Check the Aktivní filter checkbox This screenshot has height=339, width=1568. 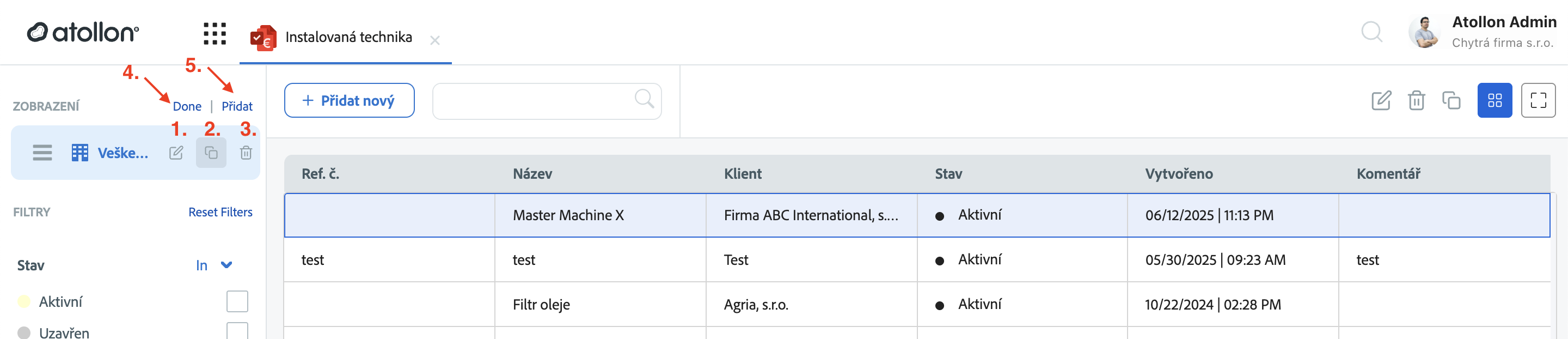pyautogui.click(x=237, y=301)
